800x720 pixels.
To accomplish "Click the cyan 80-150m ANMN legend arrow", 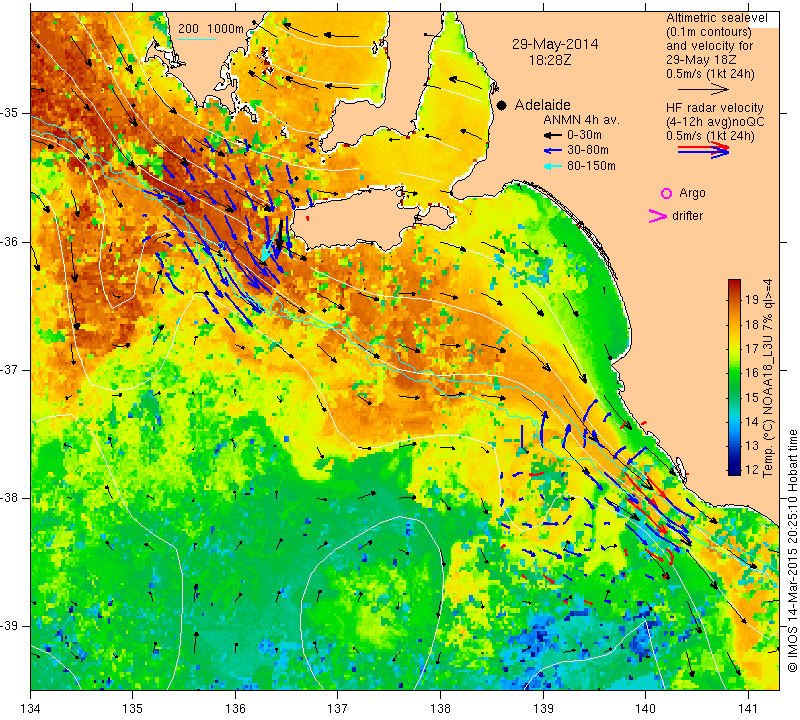I will 553,166.
